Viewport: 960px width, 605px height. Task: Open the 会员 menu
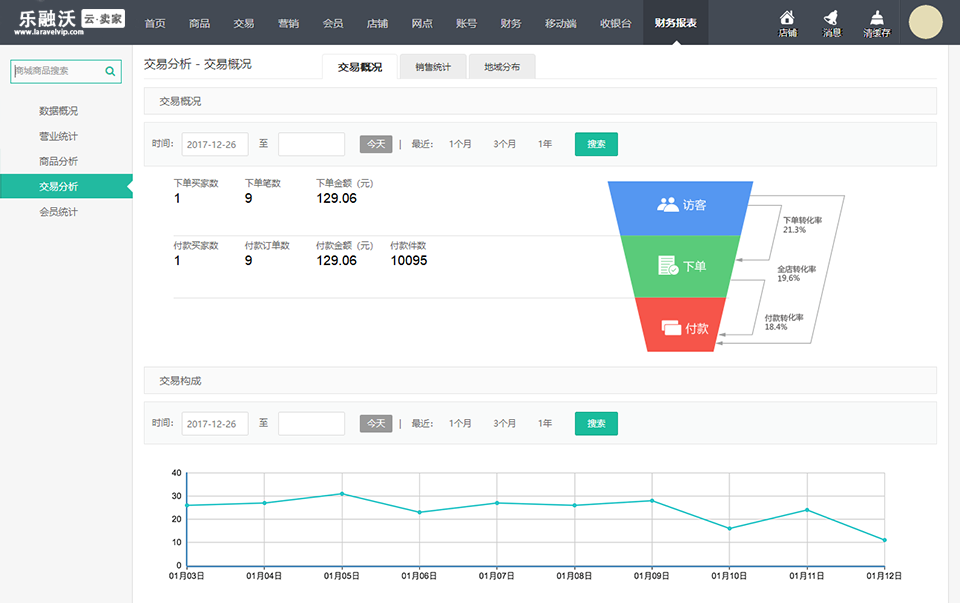[333, 23]
